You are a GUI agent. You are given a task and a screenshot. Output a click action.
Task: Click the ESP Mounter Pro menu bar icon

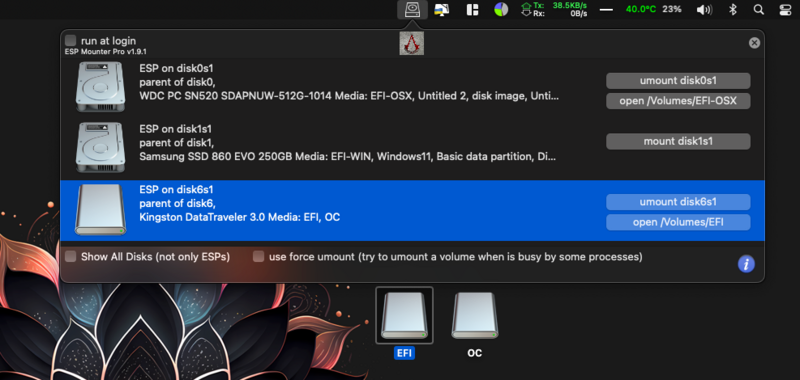coord(412,9)
